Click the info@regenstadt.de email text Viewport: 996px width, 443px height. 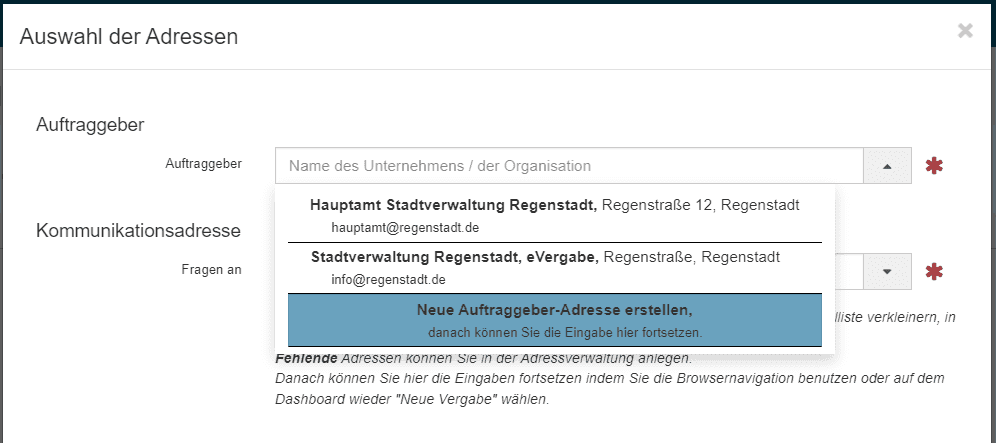388,279
